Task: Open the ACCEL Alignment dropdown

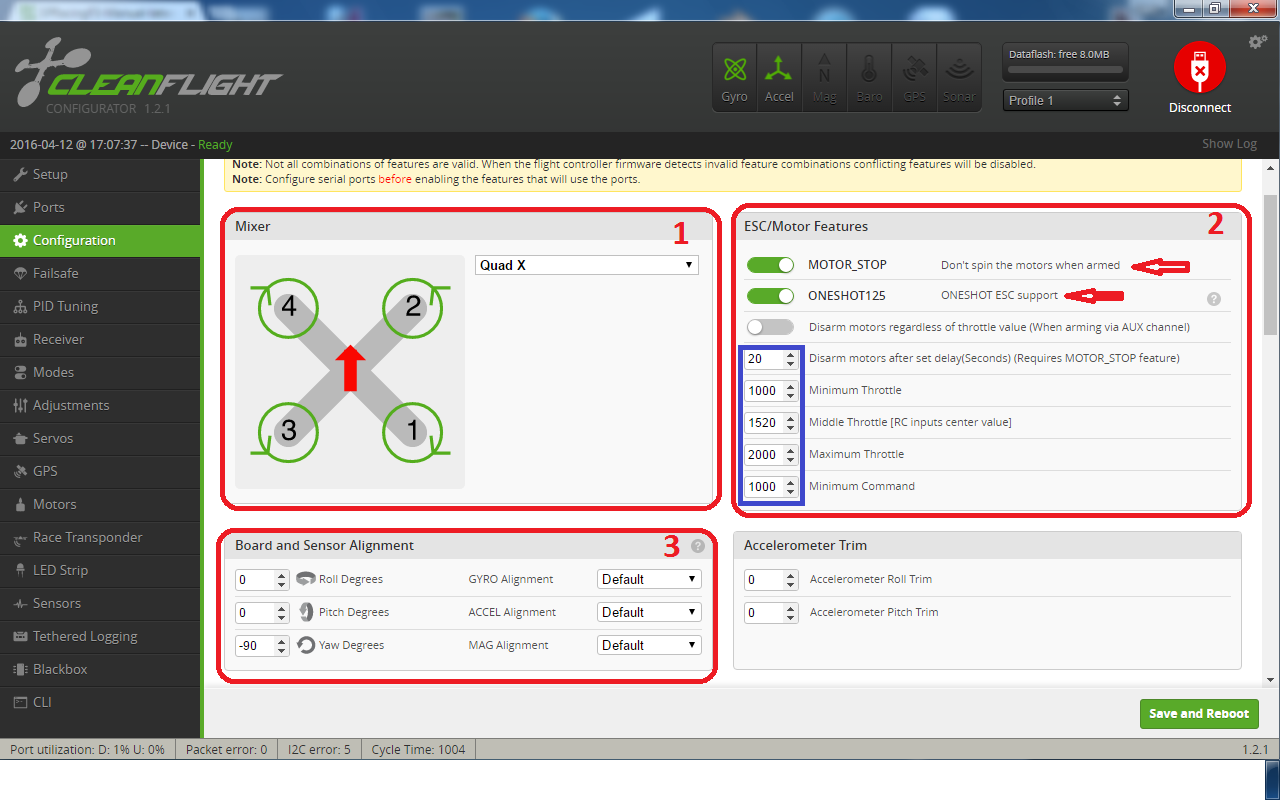Action: pos(649,612)
